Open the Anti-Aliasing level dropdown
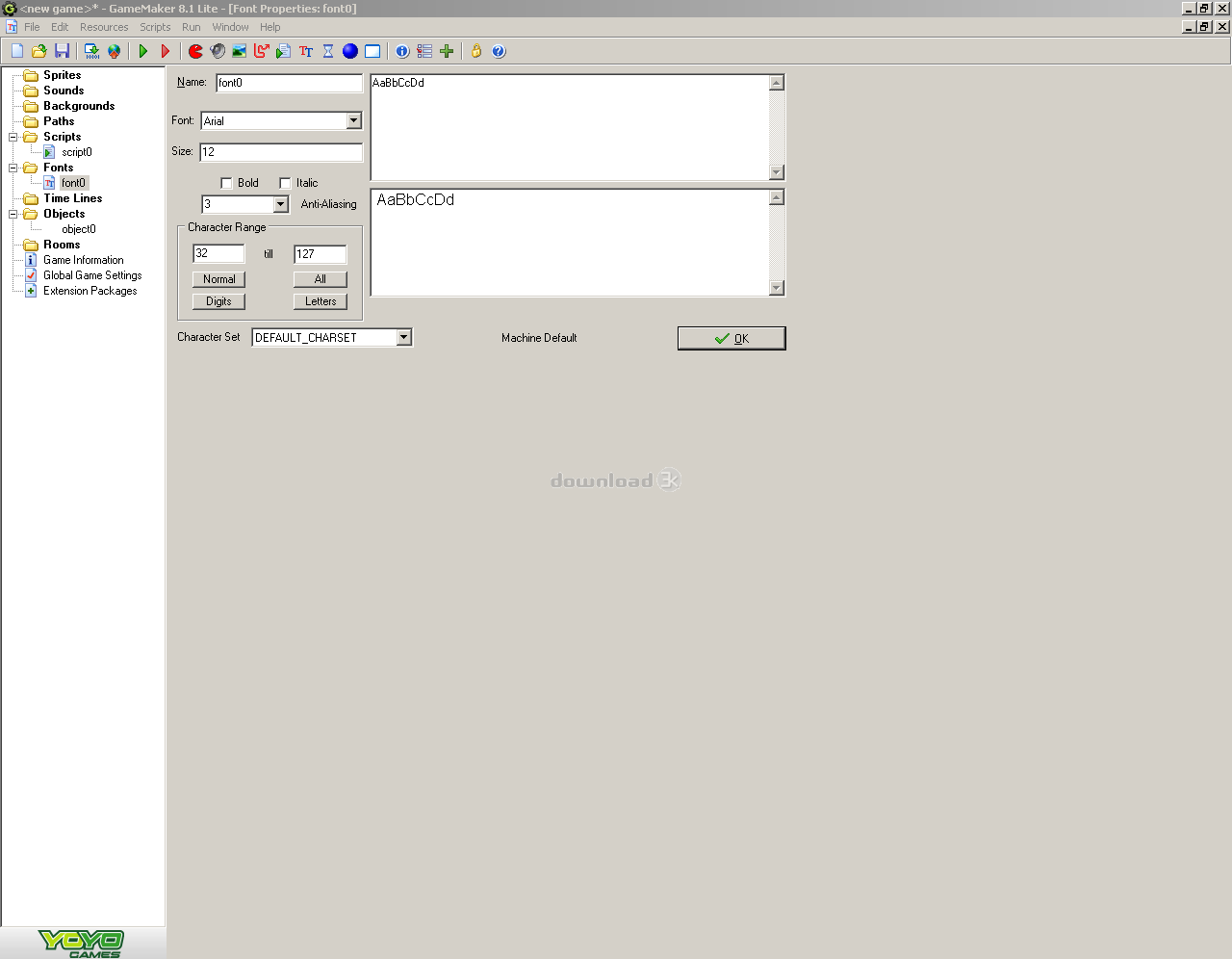The width and height of the screenshot is (1232, 959). [280, 204]
